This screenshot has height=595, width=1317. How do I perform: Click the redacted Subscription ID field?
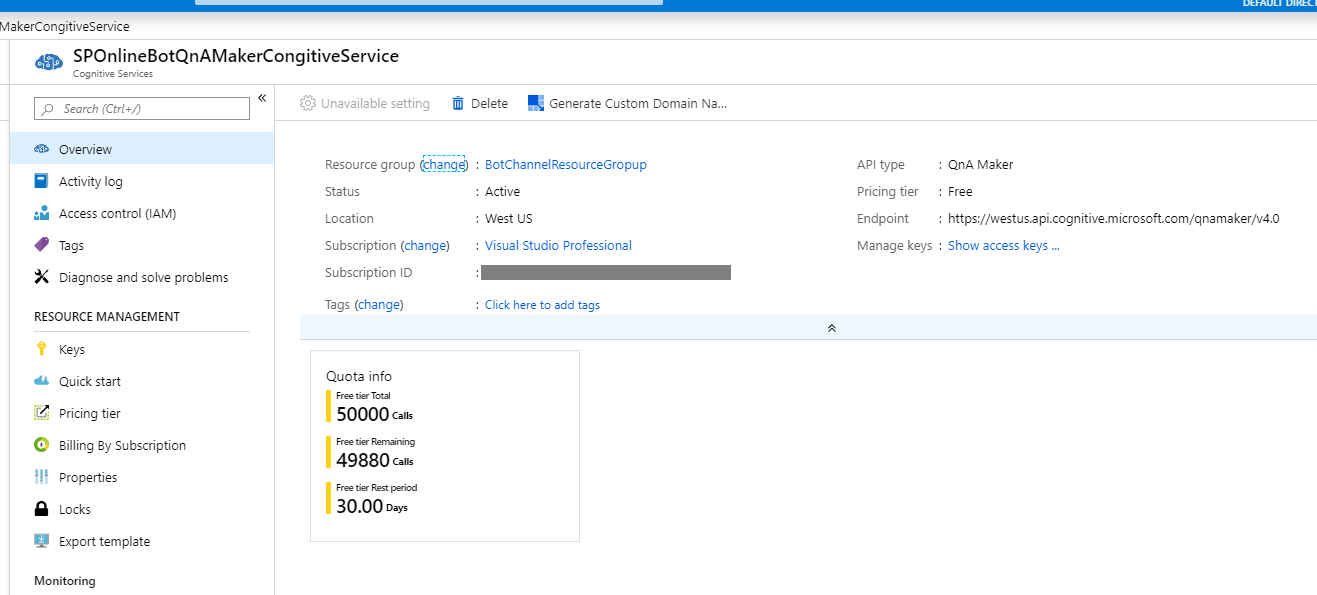(606, 272)
